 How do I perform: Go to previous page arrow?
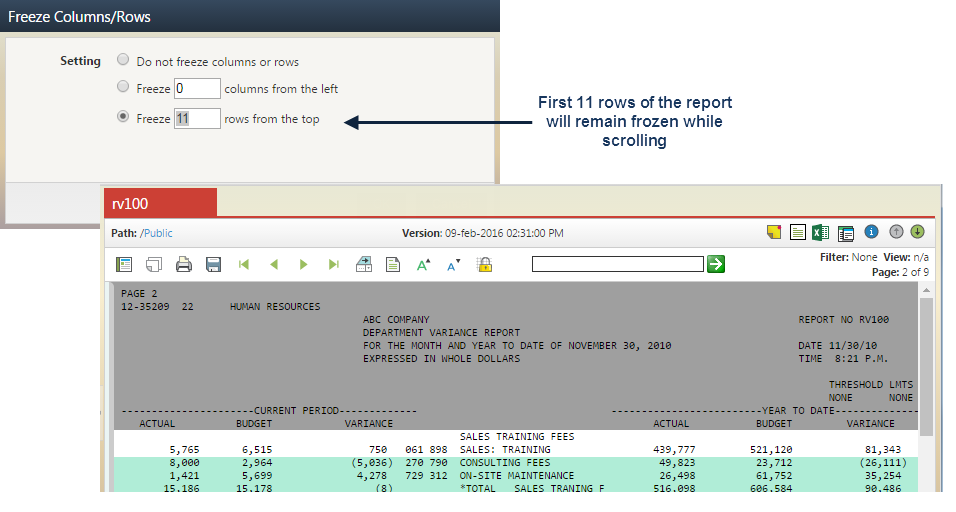click(x=274, y=264)
